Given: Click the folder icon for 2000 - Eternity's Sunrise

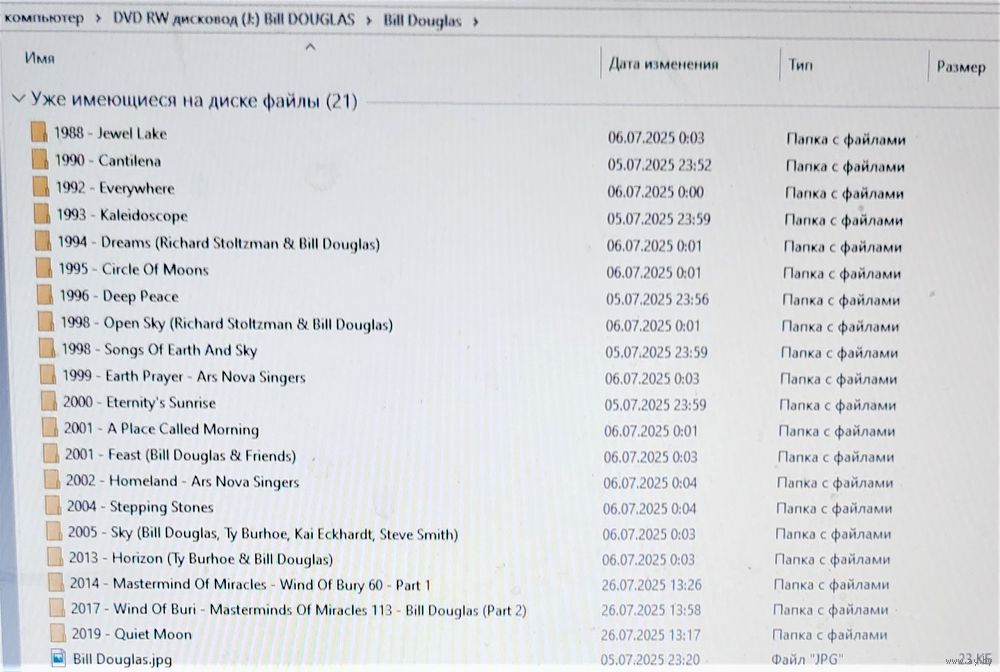Looking at the screenshot, I should [x=48, y=402].
